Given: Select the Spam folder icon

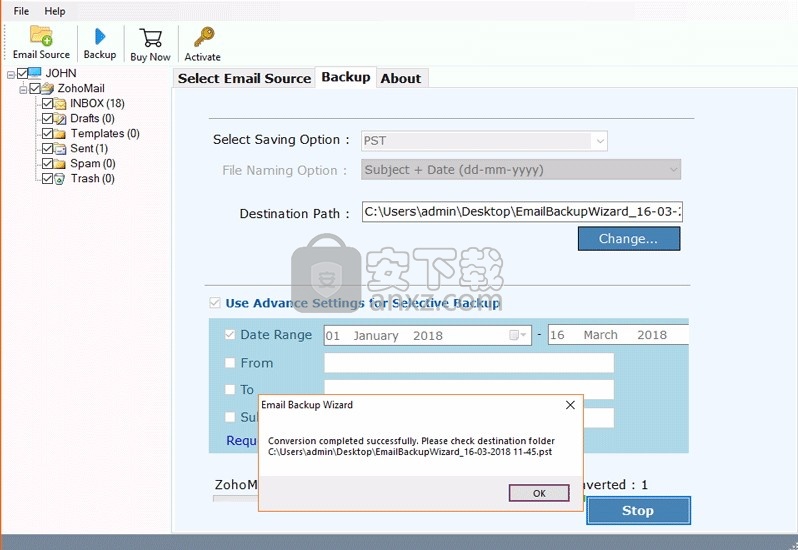Looking at the screenshot, I should point(60,164).
